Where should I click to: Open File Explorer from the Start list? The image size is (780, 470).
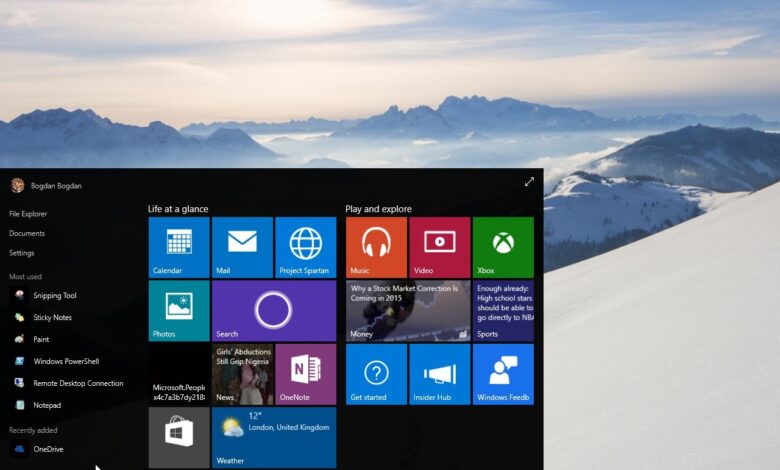[28, 214]
